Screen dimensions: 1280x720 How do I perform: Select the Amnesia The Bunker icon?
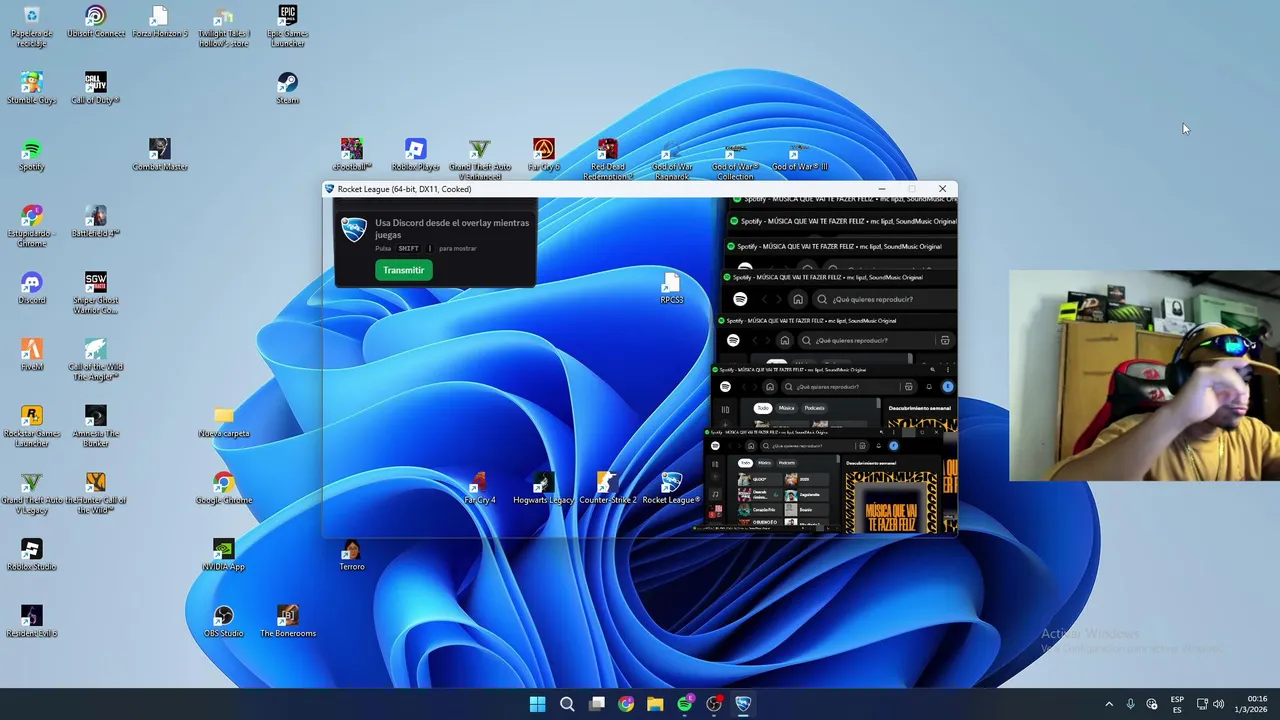(x=95, y=425)
